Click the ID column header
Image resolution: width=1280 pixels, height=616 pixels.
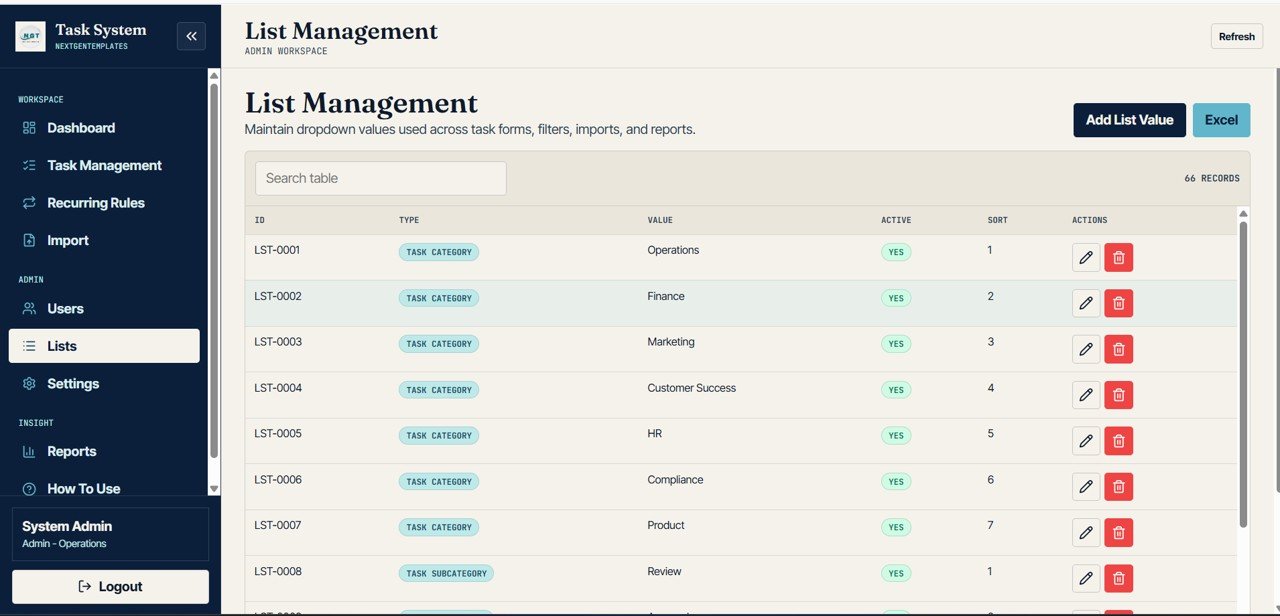tap(260, 220)
